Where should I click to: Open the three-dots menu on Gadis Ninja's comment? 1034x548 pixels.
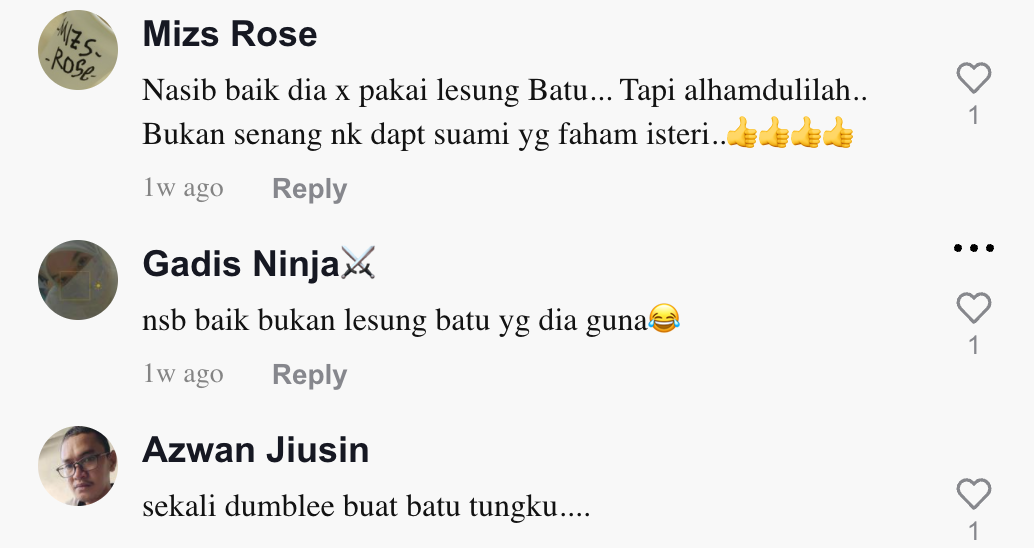pos(973,249)
